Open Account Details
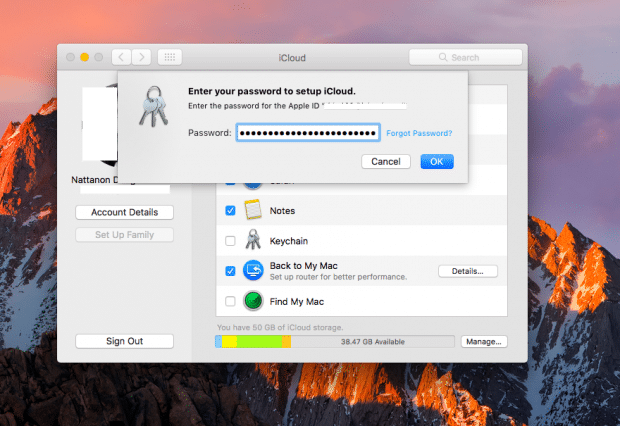The image size is (620, 426). [x=125, y=212]
